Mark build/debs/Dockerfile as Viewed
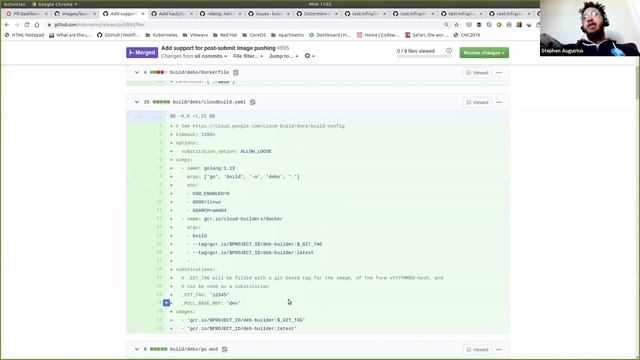The width and height of the screenshot is (640, 360). [x=477, y=73]
